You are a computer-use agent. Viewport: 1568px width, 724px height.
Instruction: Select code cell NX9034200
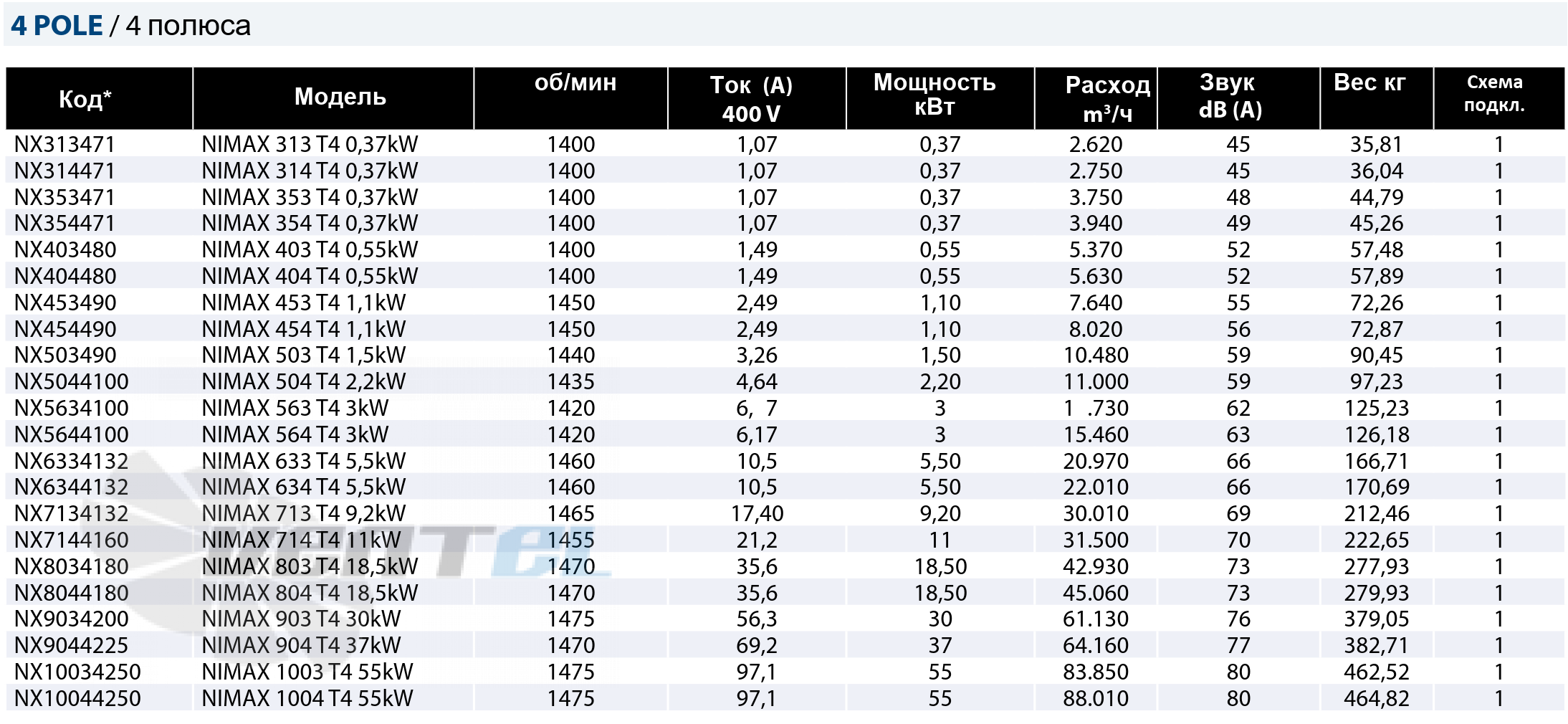point(72,619)
